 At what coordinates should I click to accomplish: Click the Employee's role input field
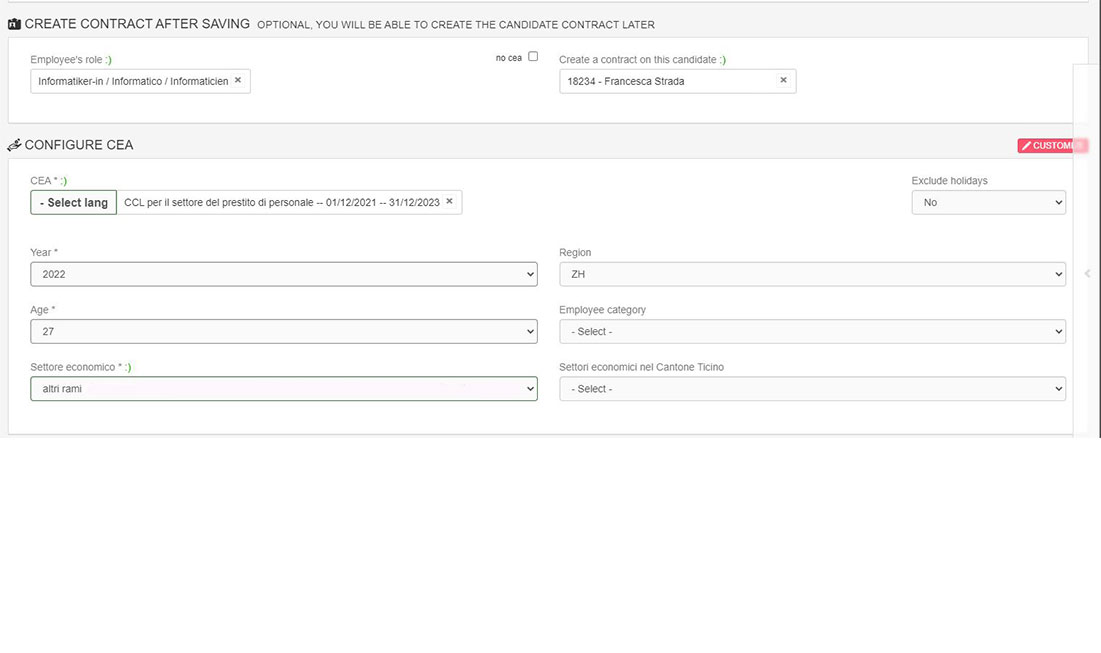pyautogui.click(x=140, y=81)
